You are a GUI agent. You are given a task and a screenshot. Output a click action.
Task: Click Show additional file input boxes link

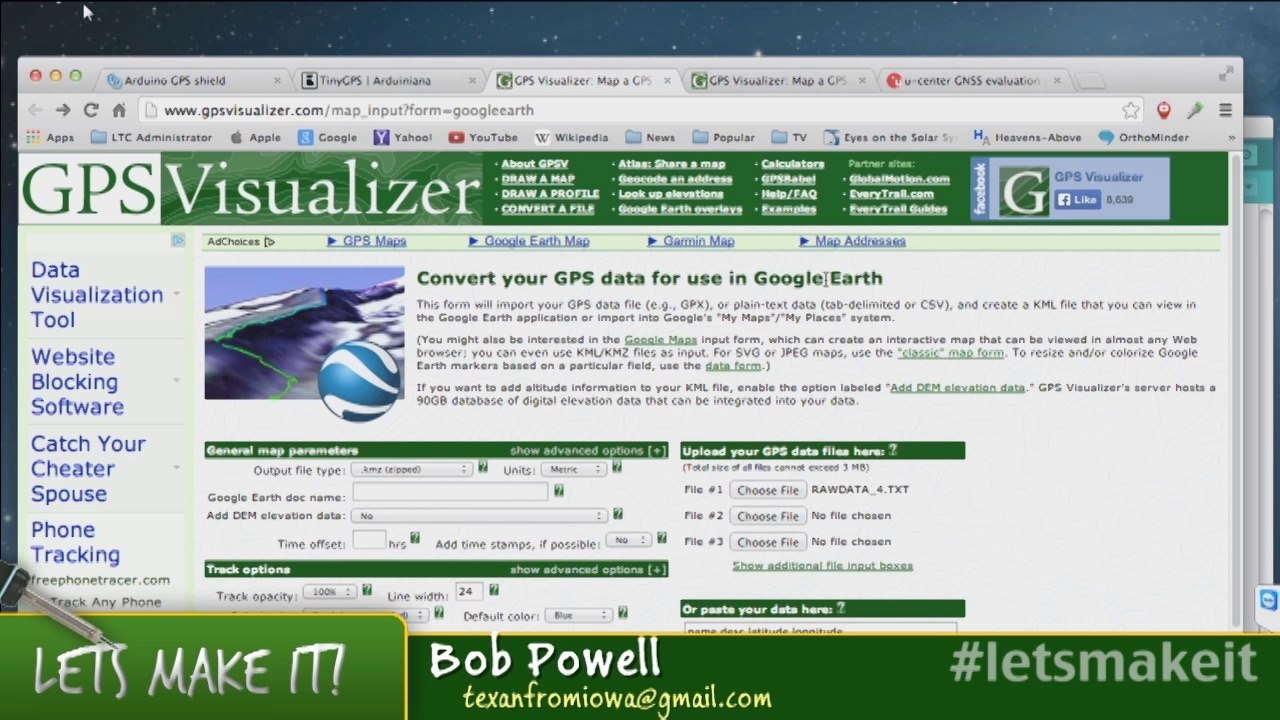pos(822,566)
